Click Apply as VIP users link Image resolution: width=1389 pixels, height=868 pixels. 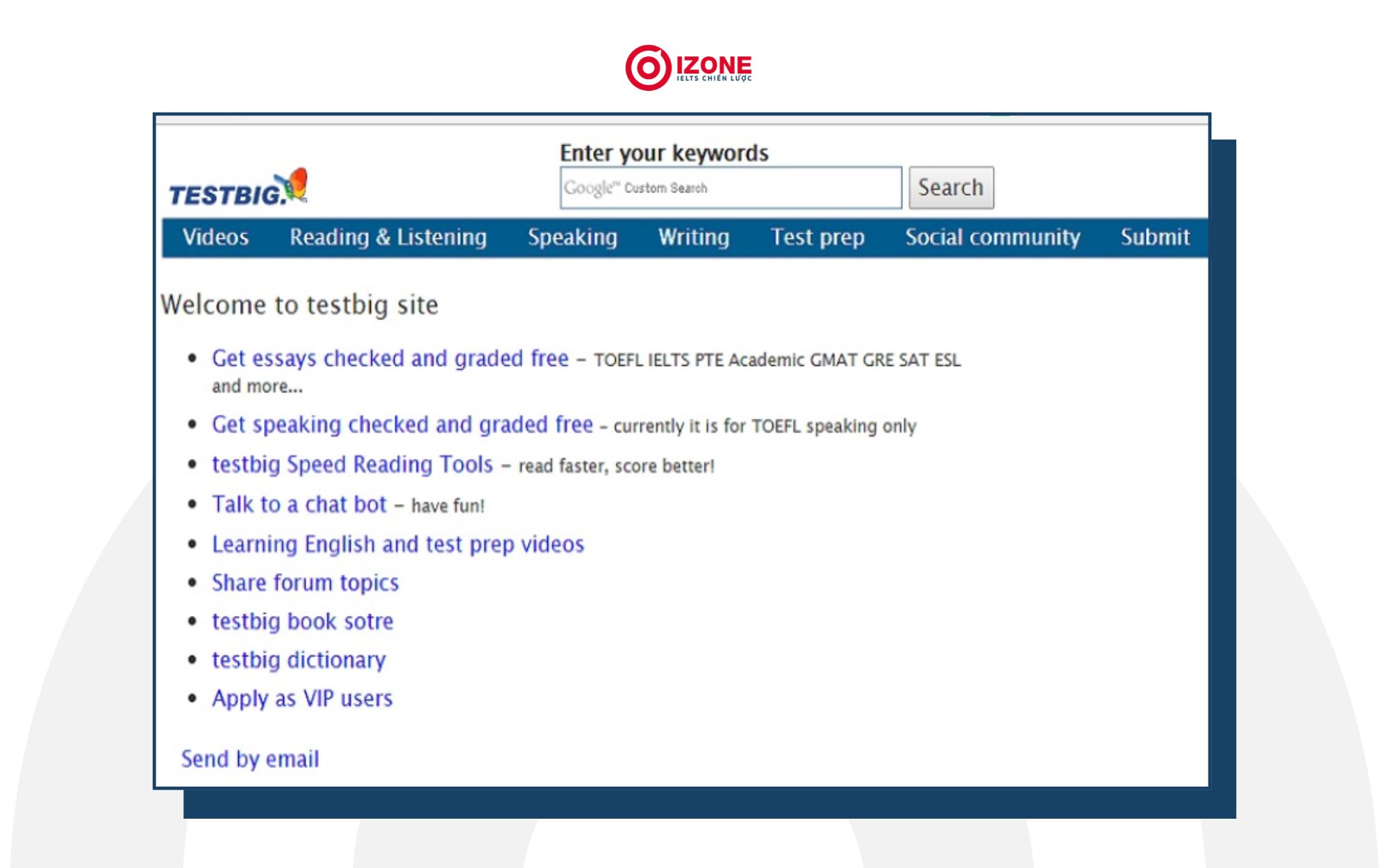(302, 699)
